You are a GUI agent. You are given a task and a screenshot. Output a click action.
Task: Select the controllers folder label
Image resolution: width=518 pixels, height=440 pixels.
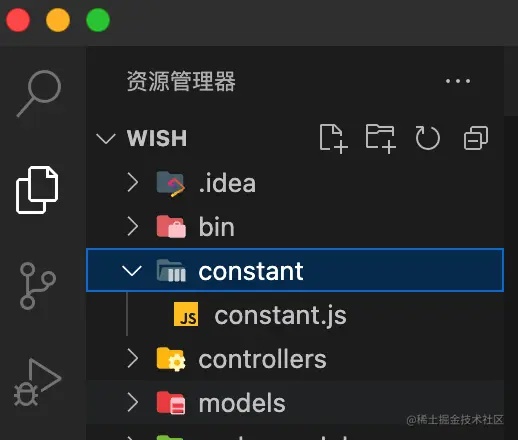[263, 359]
